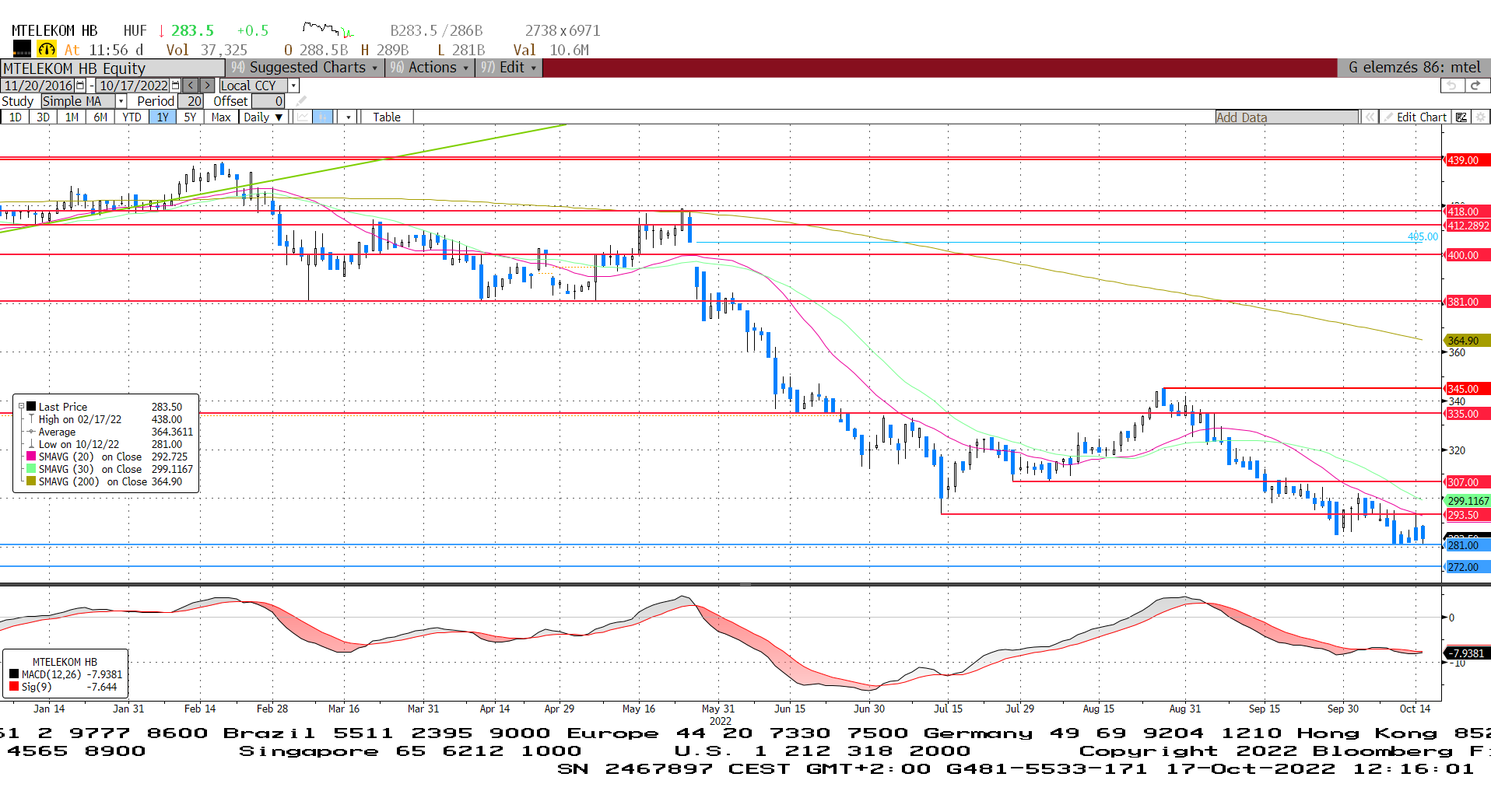Select the Max time range tab
The width and height of the screenshot is (1491, 812).
[x=221, y=117]
